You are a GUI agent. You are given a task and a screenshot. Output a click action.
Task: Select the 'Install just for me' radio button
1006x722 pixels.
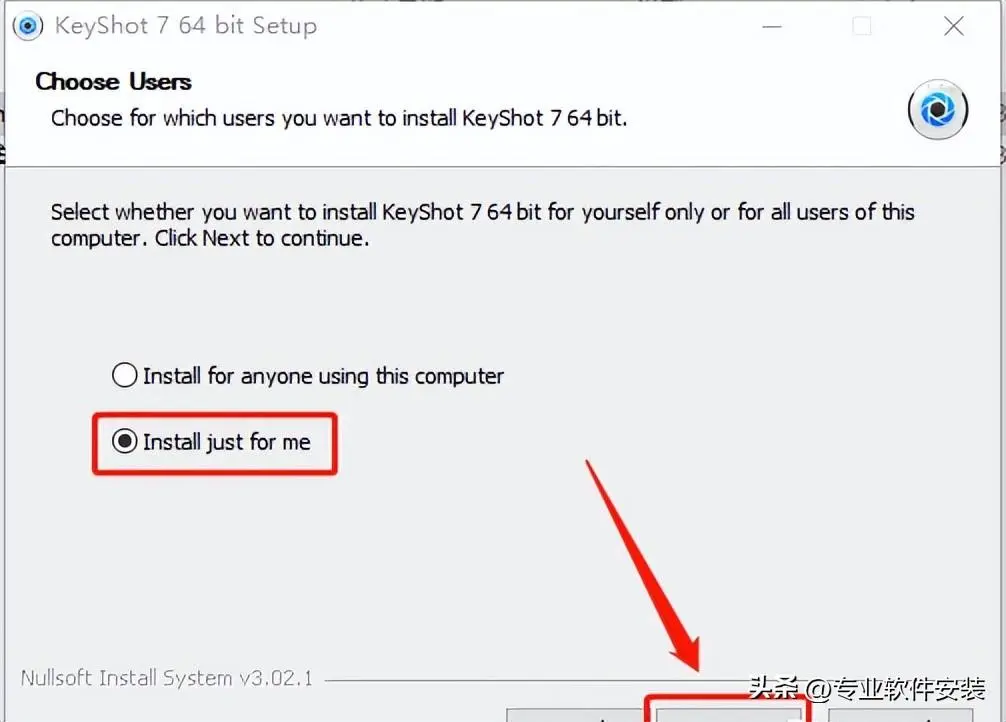pos(124,442)
